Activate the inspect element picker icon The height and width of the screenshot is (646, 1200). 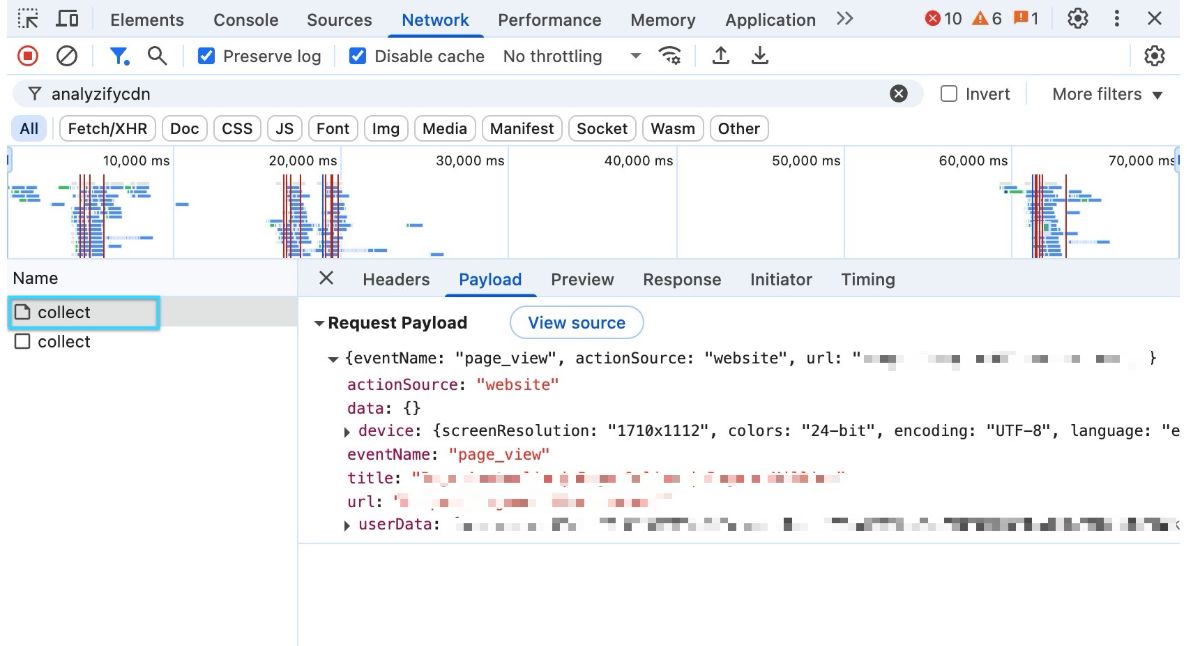pyautogui.click(x=29, y=19)
